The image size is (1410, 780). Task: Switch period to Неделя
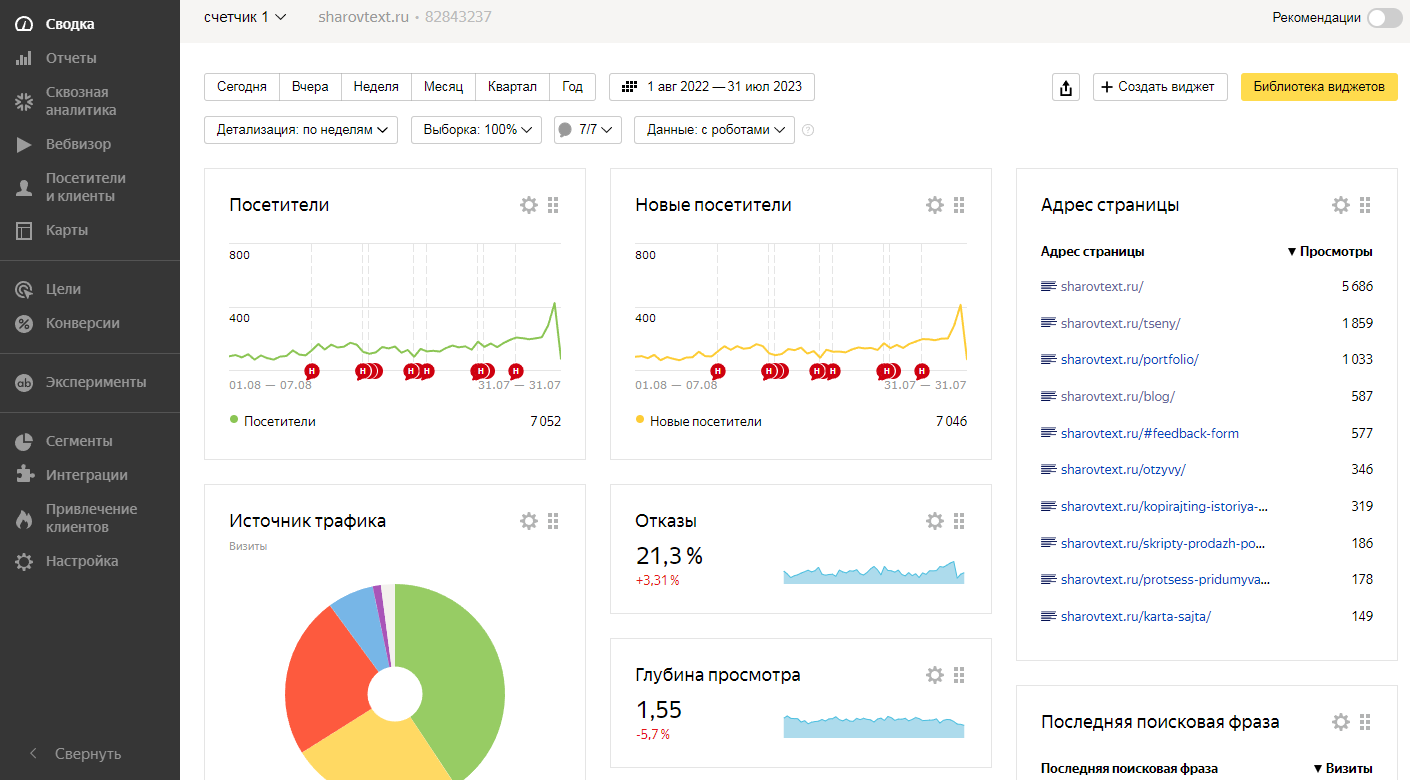376,87
